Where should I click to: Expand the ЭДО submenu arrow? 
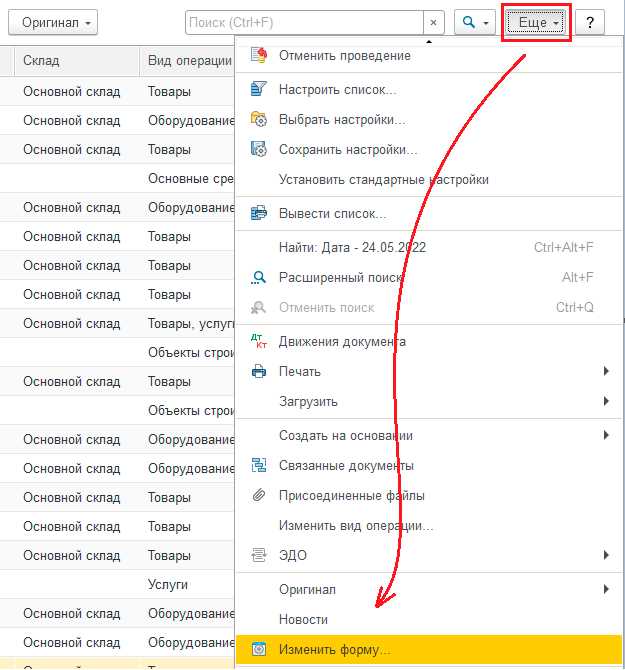click(606, 555)
